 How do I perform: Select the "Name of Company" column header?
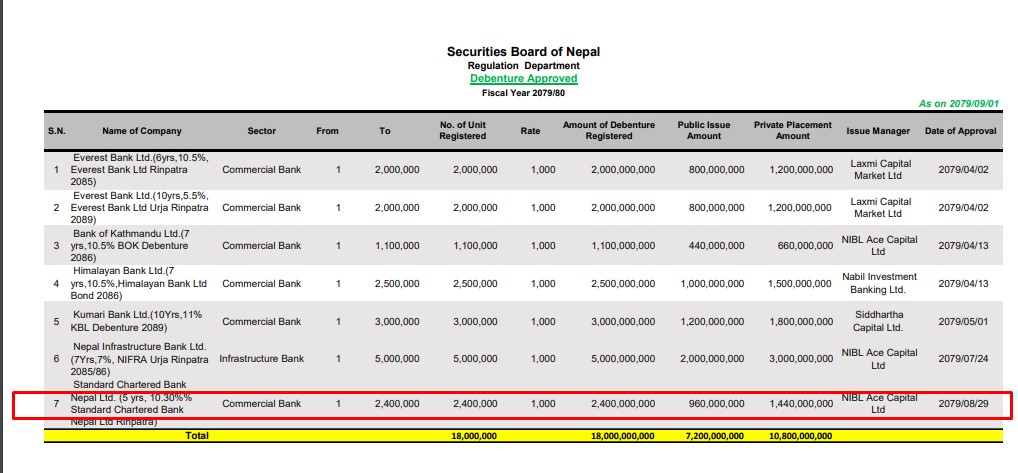tap(141, 131)
